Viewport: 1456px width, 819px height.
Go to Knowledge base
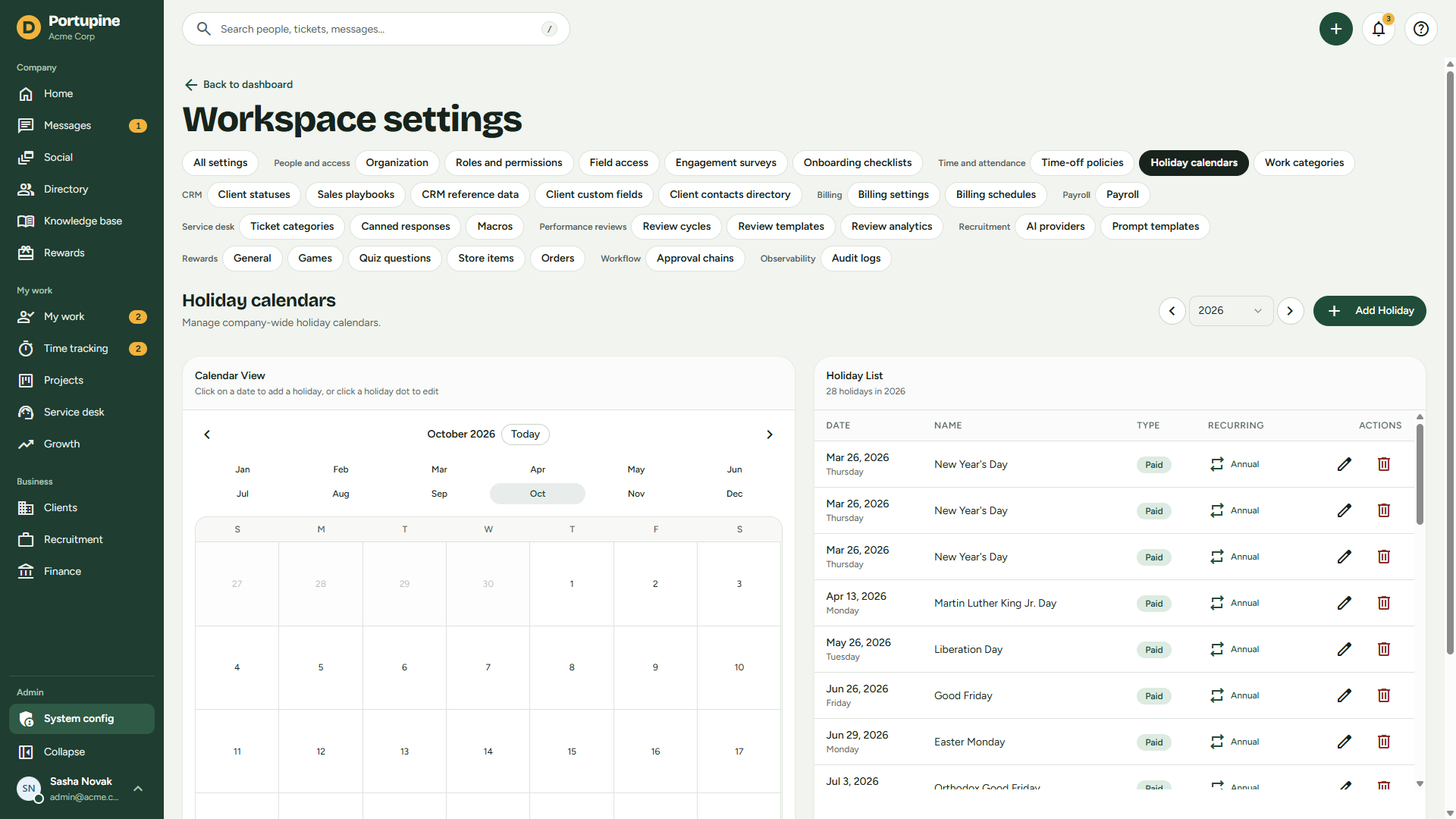82,221
